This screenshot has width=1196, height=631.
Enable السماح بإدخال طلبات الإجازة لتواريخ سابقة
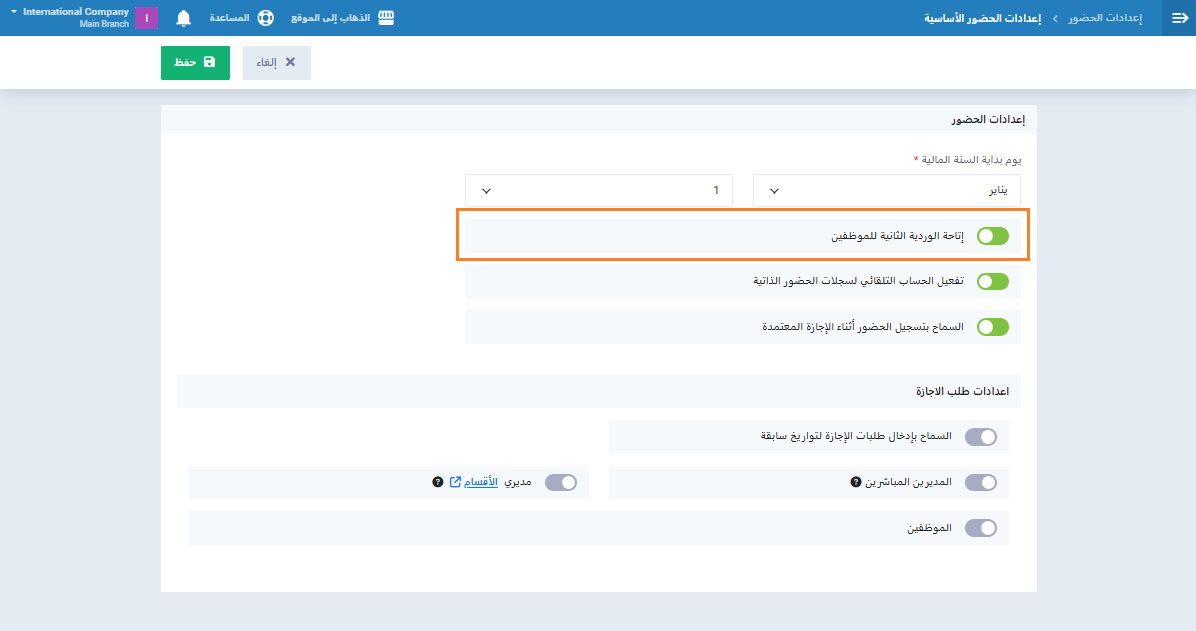(x=981, y=437)
